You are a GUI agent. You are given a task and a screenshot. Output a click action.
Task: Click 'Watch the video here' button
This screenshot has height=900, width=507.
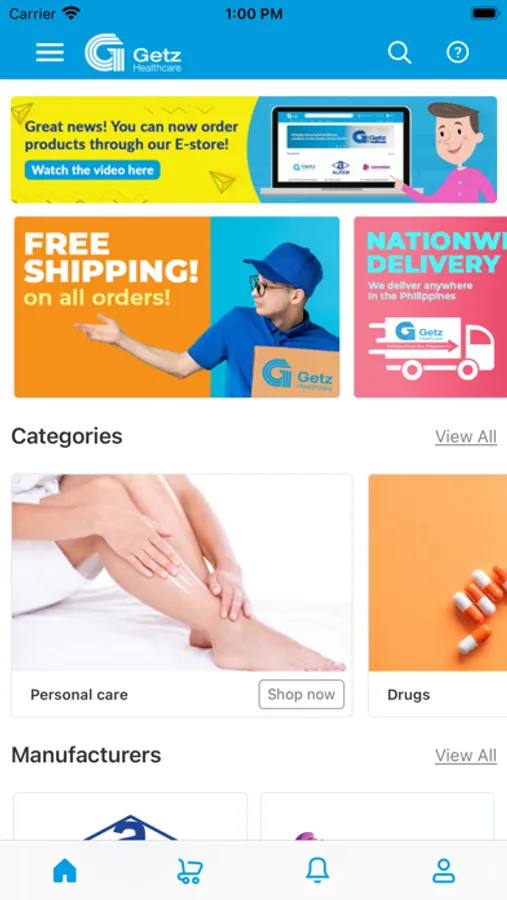point(92,170)
